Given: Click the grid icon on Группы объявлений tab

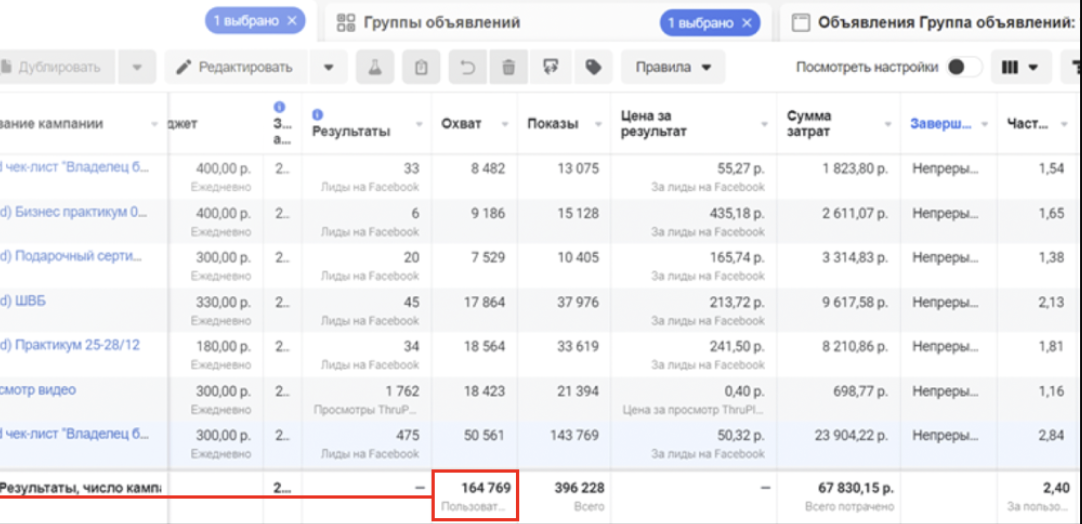Looking at the screenshot, I should click(345, 23).
